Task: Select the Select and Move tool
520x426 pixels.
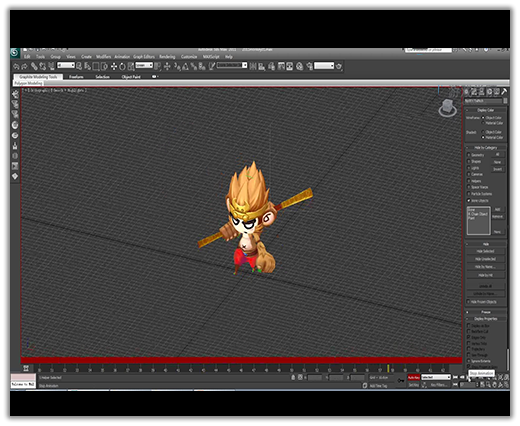Action: coord(114,66)
